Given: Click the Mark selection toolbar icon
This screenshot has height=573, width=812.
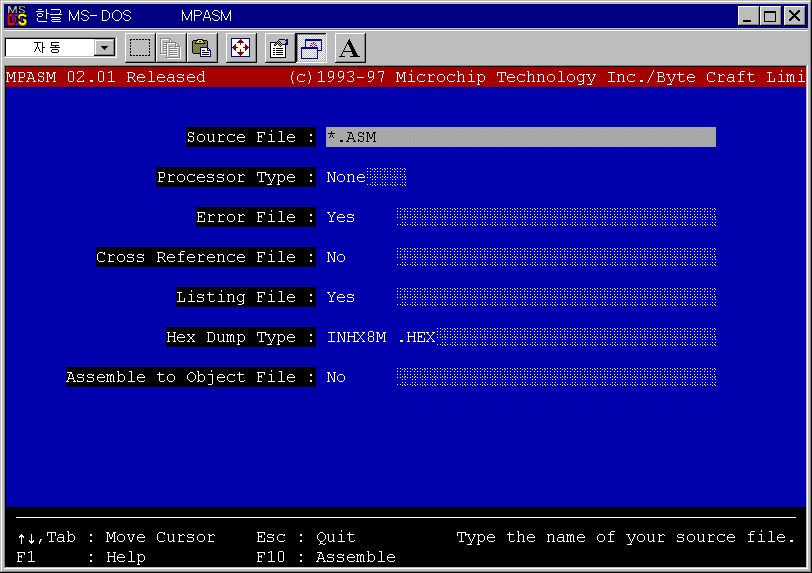Looking at the screenshot, I should coord(140,48).
